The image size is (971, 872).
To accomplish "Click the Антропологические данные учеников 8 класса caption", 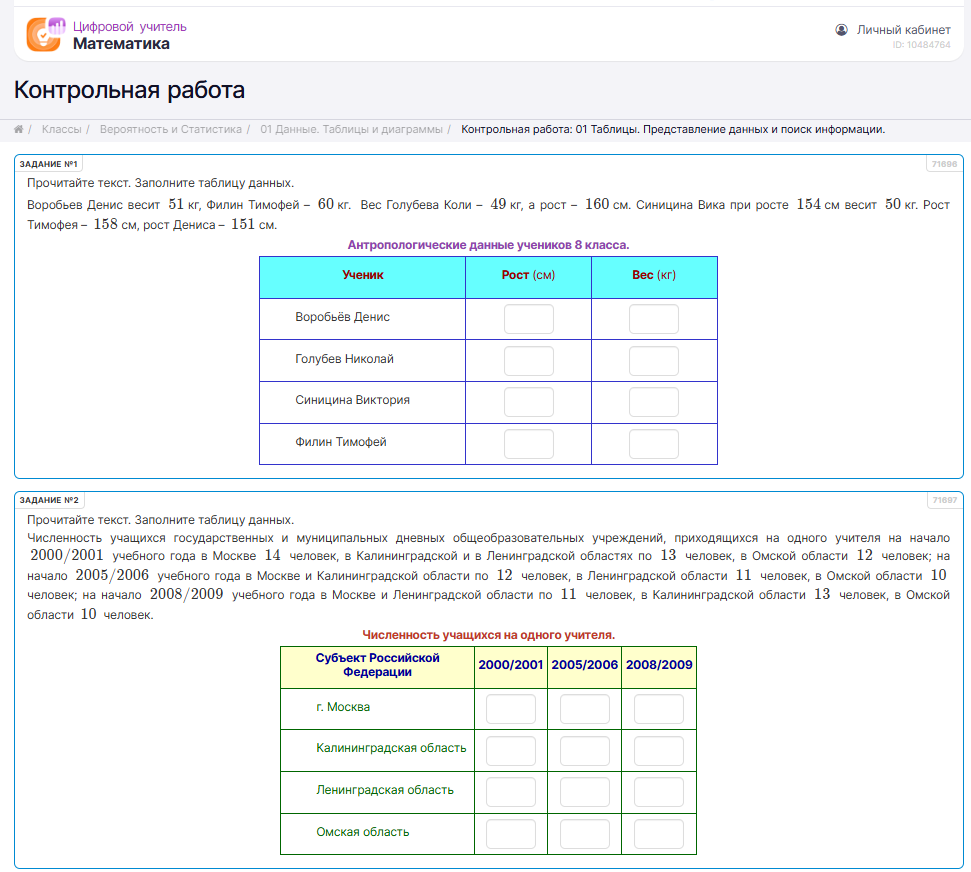I will click(x=488, y=245).
